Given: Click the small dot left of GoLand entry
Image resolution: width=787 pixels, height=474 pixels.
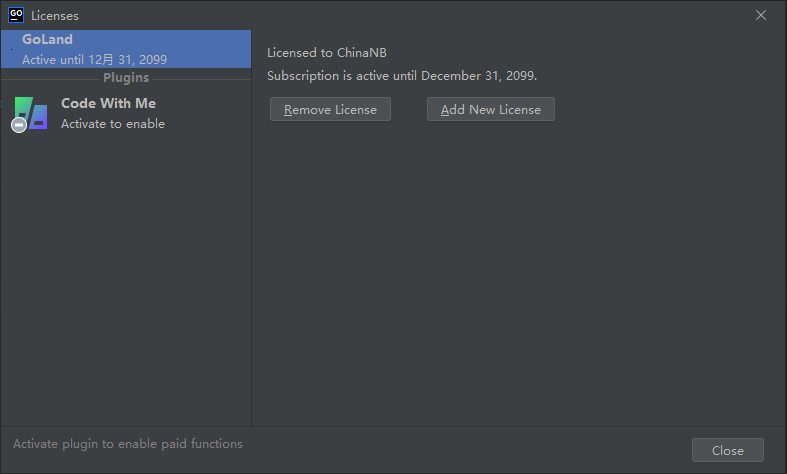Looking at the screenshot, I should [12, 49].
